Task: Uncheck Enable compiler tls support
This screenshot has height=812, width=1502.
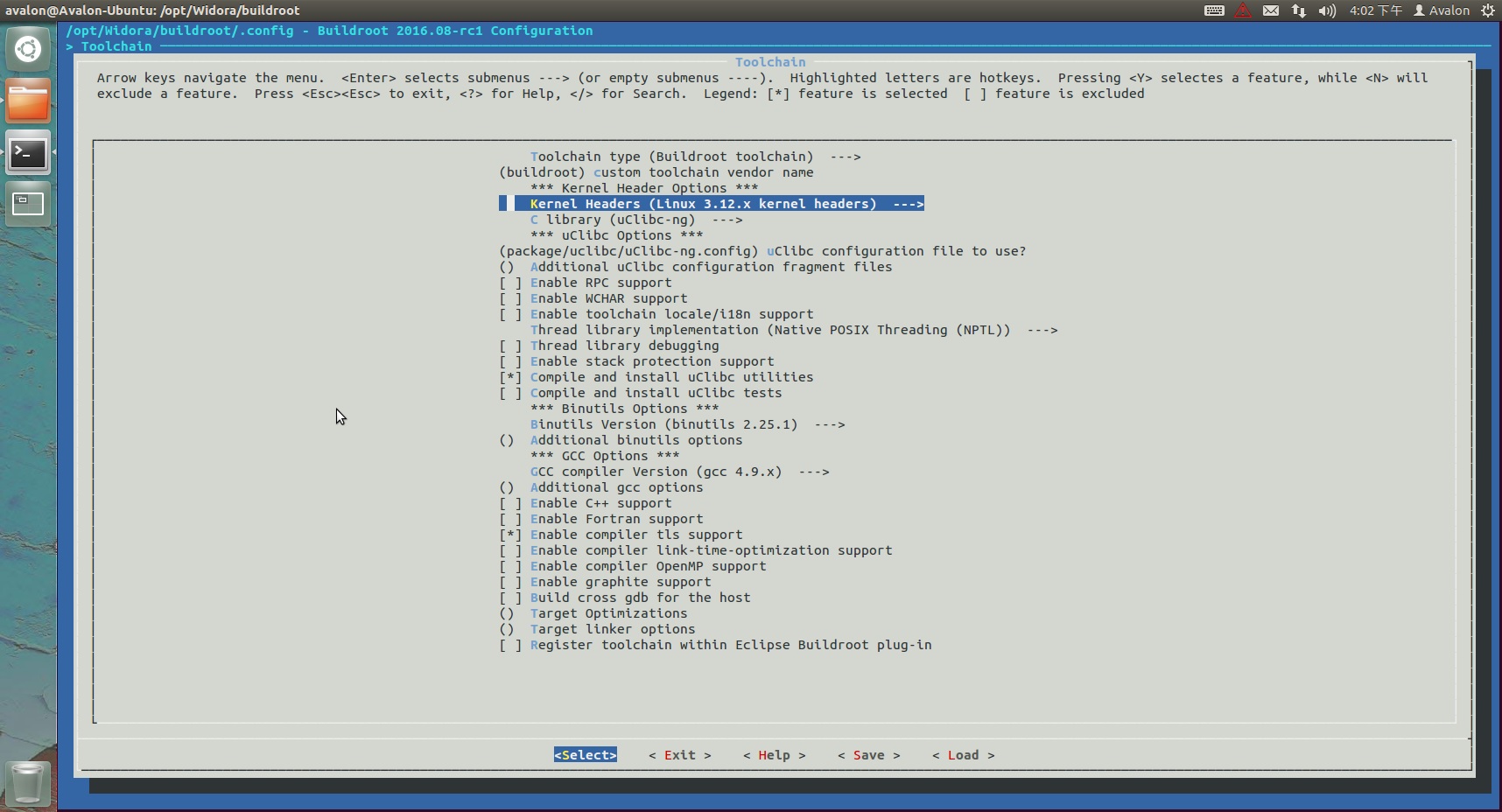Action: click(x=621, y=535)
